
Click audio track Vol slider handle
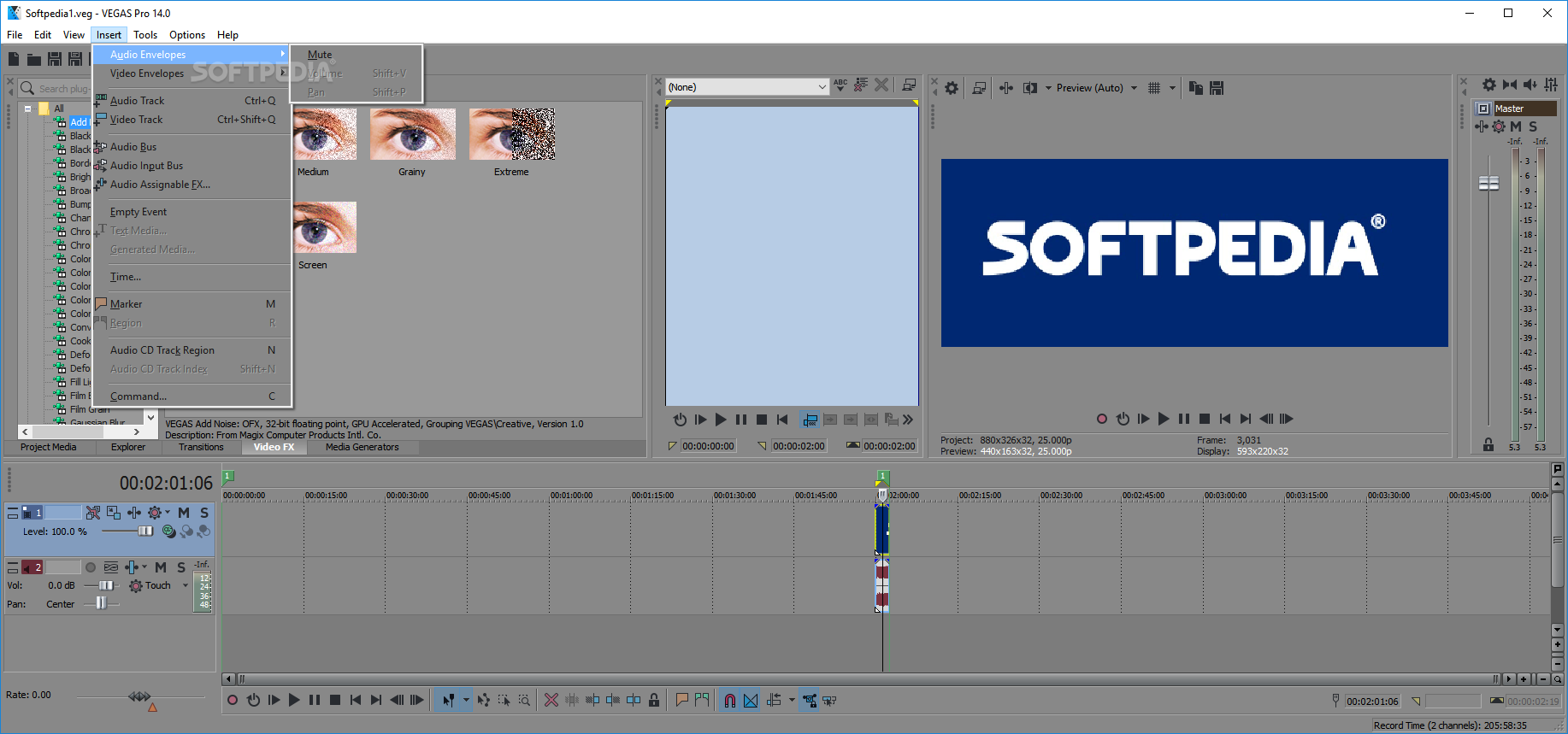(x=106, y=586)
